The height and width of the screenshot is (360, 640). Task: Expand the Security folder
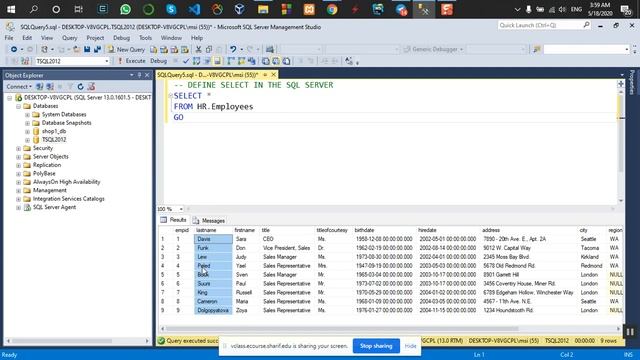[x=18, y=148]
